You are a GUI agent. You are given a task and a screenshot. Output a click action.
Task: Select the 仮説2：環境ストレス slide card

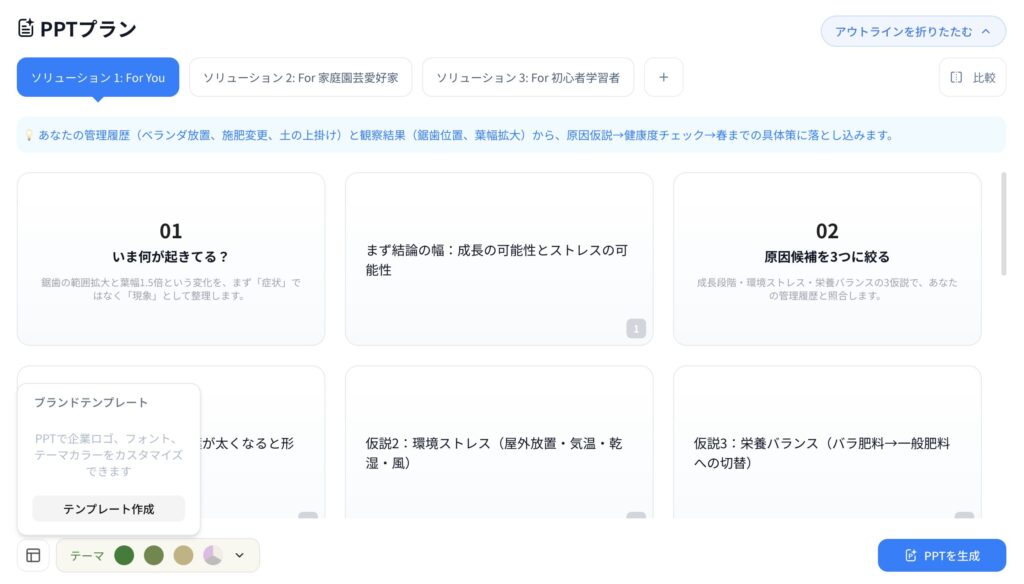click(499, 453)
